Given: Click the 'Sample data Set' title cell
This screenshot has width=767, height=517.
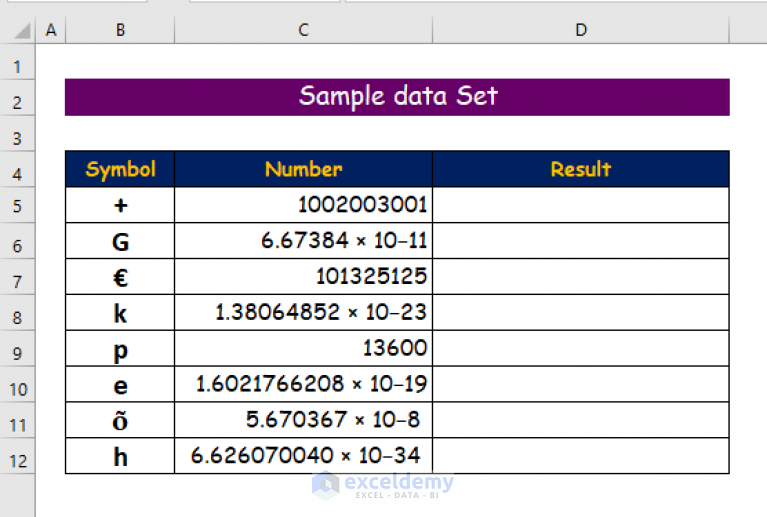Looking at the screenshot, I should 397,97.
